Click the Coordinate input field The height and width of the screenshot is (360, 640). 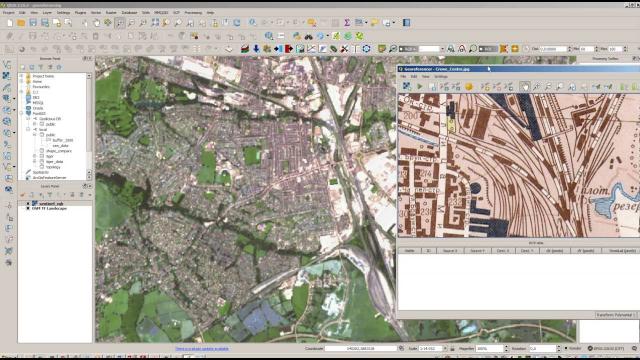tap(361, 349)
